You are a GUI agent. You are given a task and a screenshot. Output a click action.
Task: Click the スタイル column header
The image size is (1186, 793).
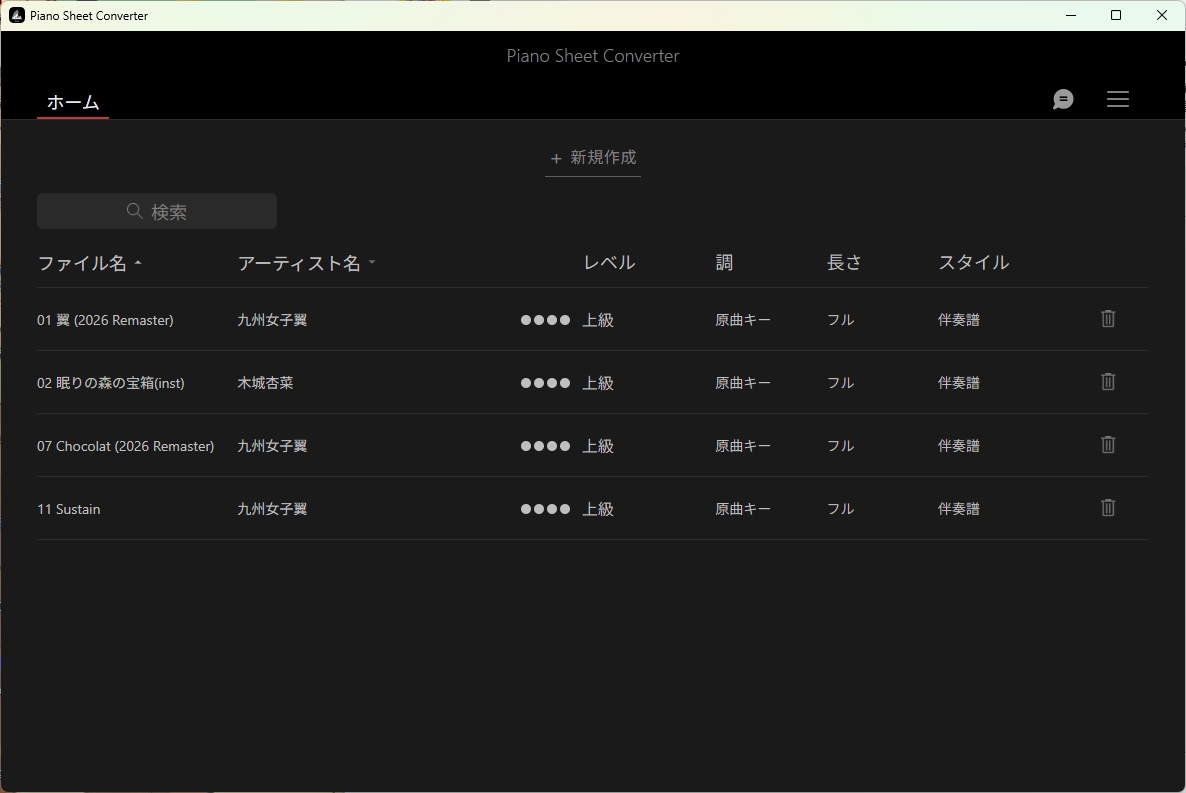[973, 263]
